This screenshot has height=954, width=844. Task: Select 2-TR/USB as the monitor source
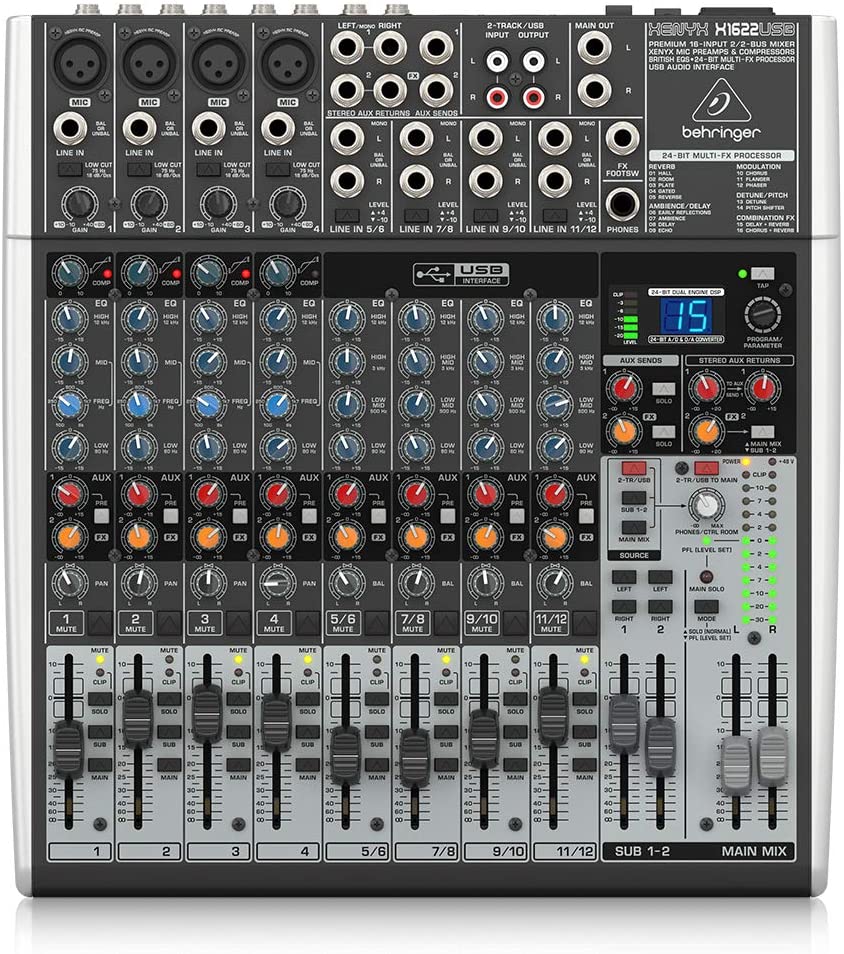click(x=633, y=468)
